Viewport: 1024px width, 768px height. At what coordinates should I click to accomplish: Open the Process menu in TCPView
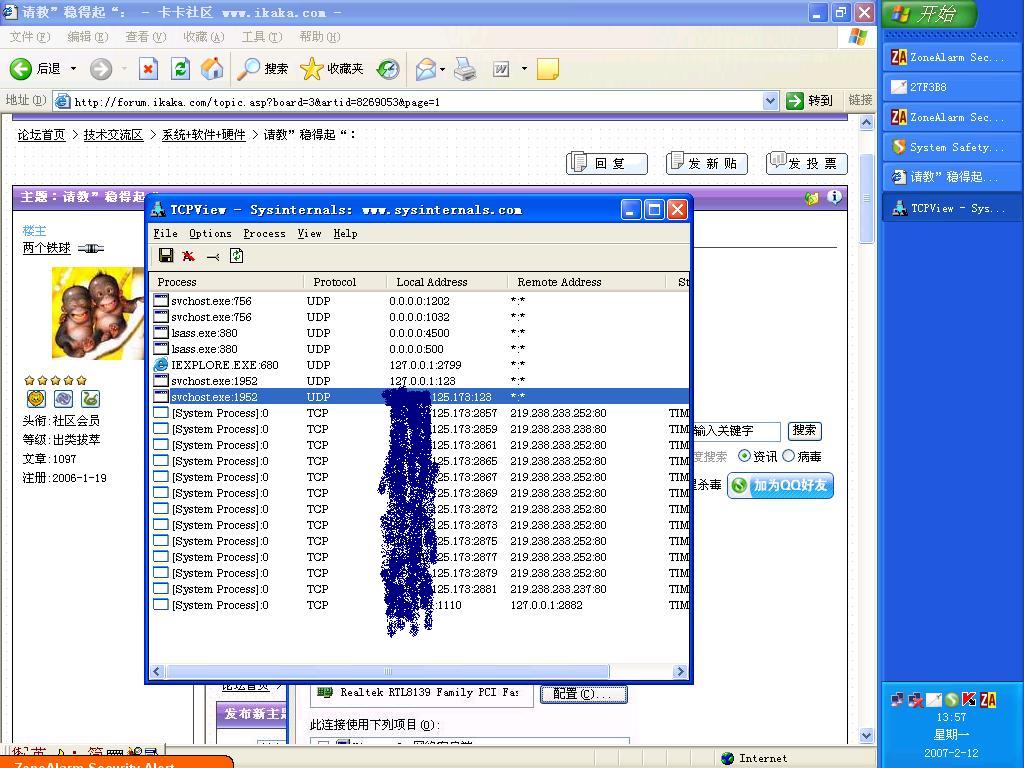point(264,233)
